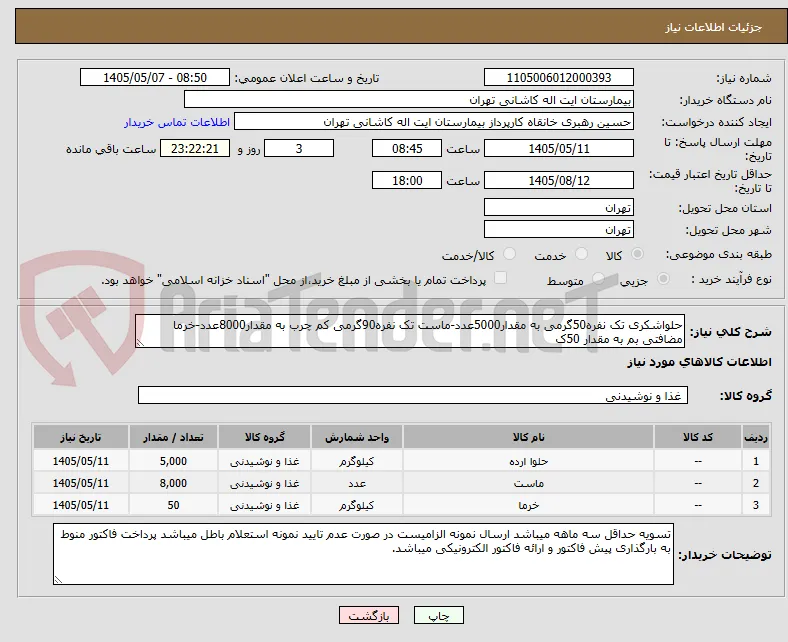This screenshot has width=788, height=642.
Task: Click the unit cell عدد in the ماست row
Action: pyautogui.click(x=356, y=483)
